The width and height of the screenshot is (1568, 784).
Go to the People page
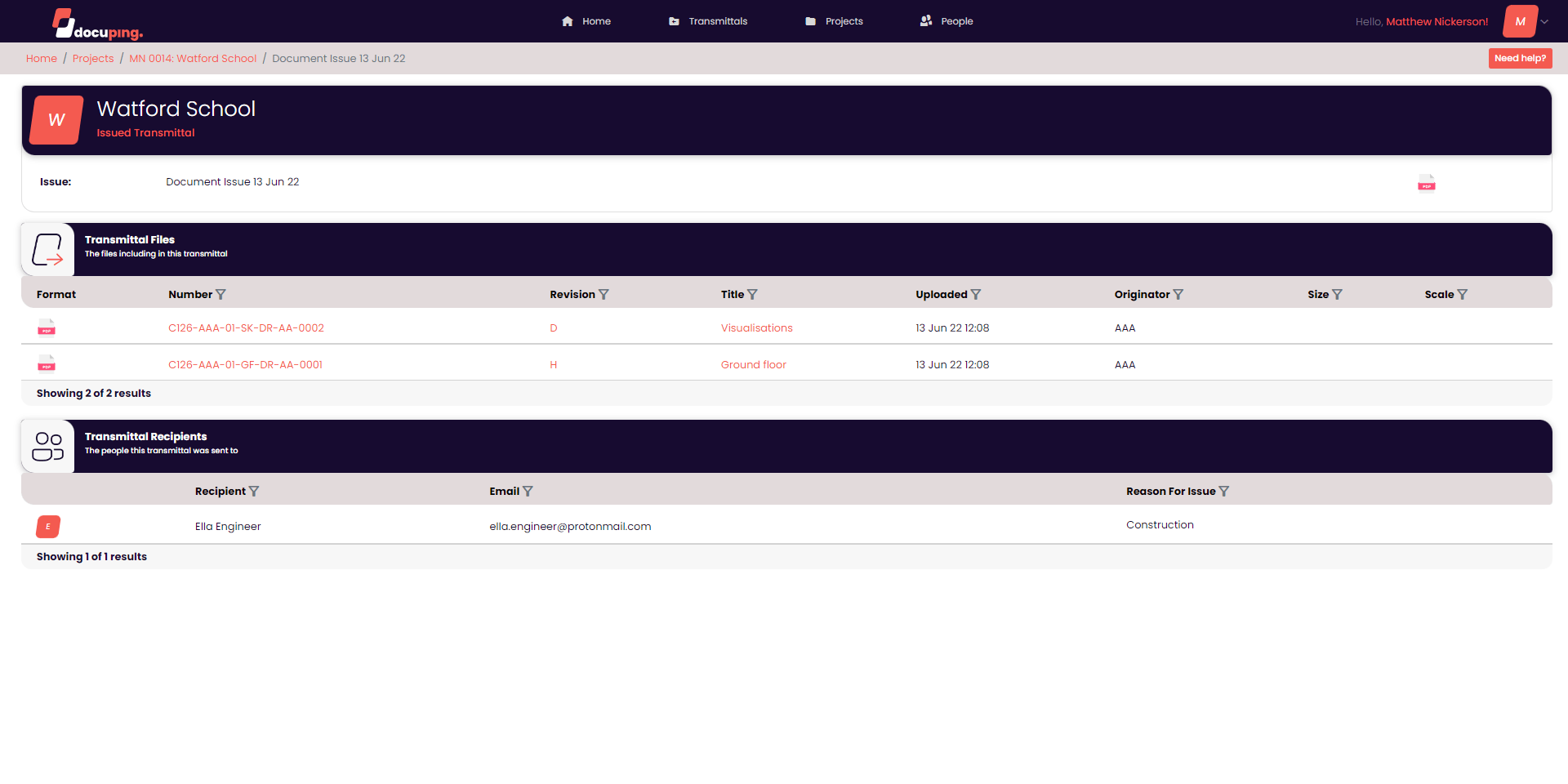pyautogui.click(x=947, y=21)
